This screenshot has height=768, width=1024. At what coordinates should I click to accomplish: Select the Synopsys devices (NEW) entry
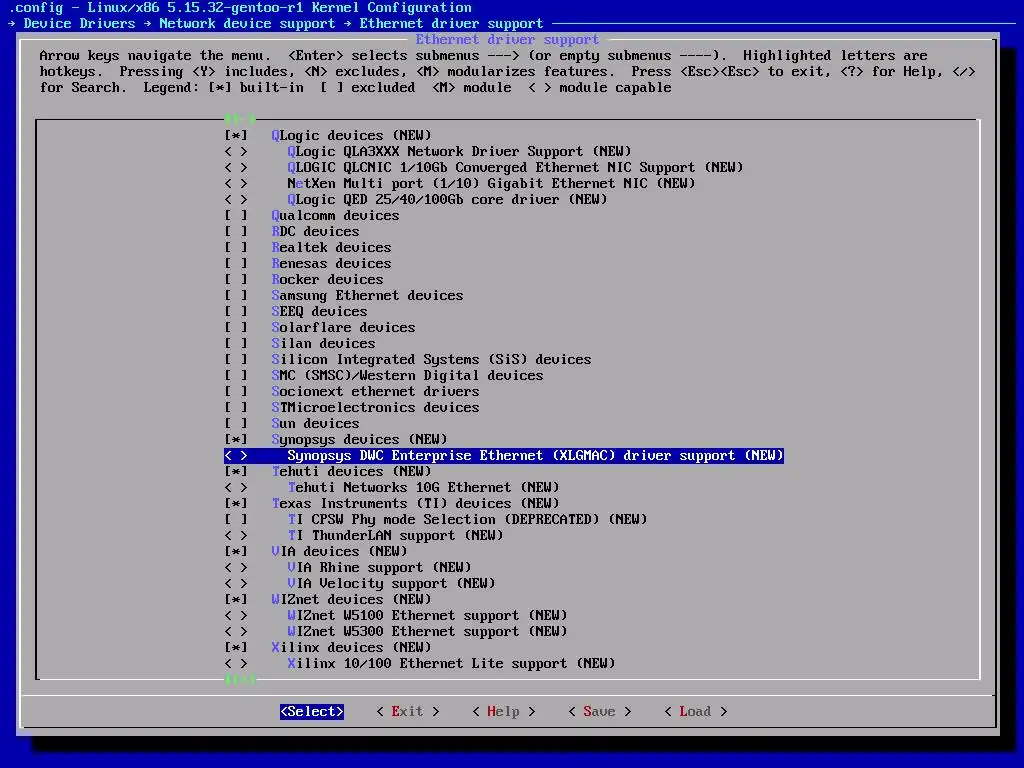tap(359, 440)
